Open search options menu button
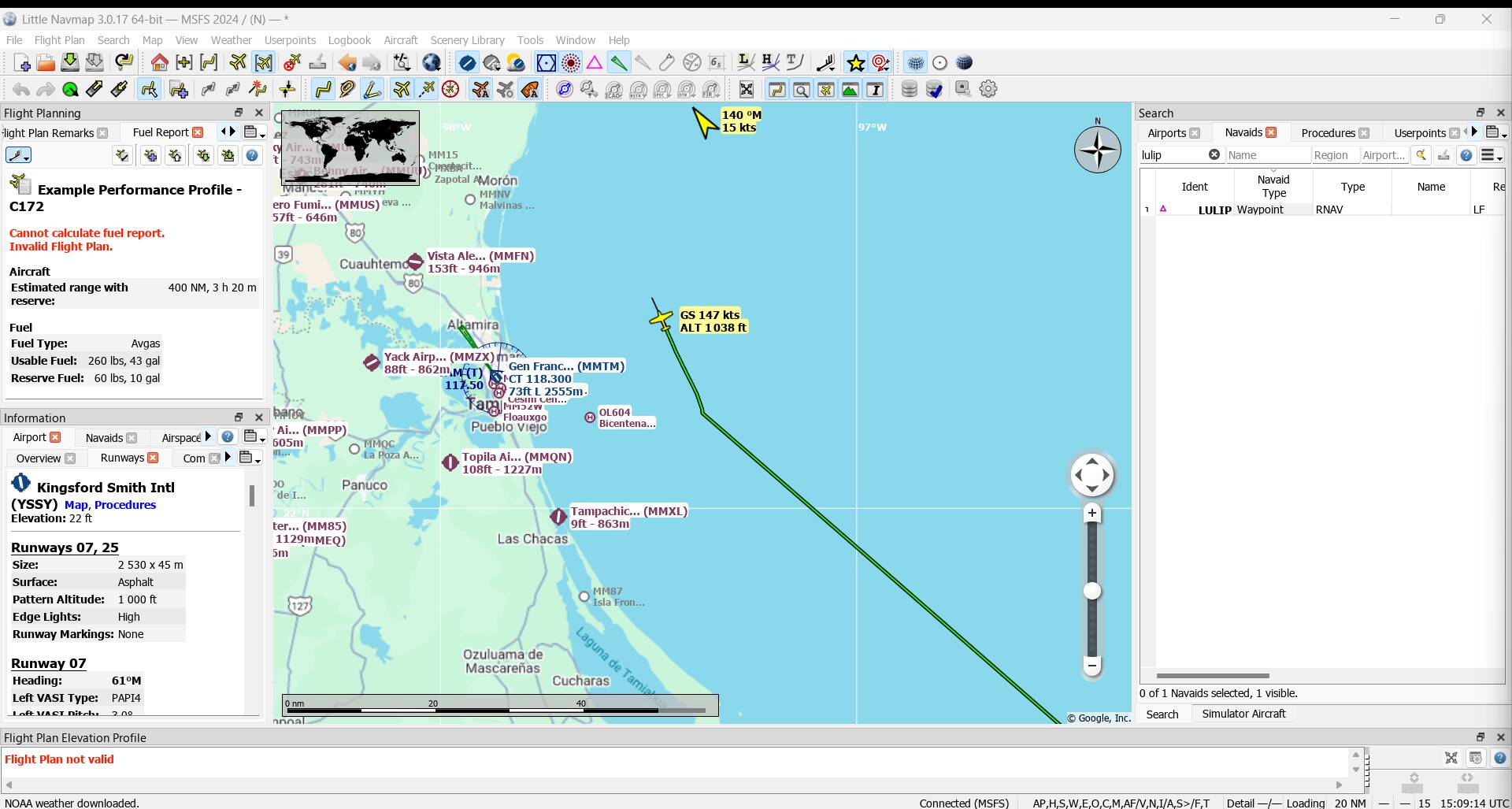 [1492, 156]
